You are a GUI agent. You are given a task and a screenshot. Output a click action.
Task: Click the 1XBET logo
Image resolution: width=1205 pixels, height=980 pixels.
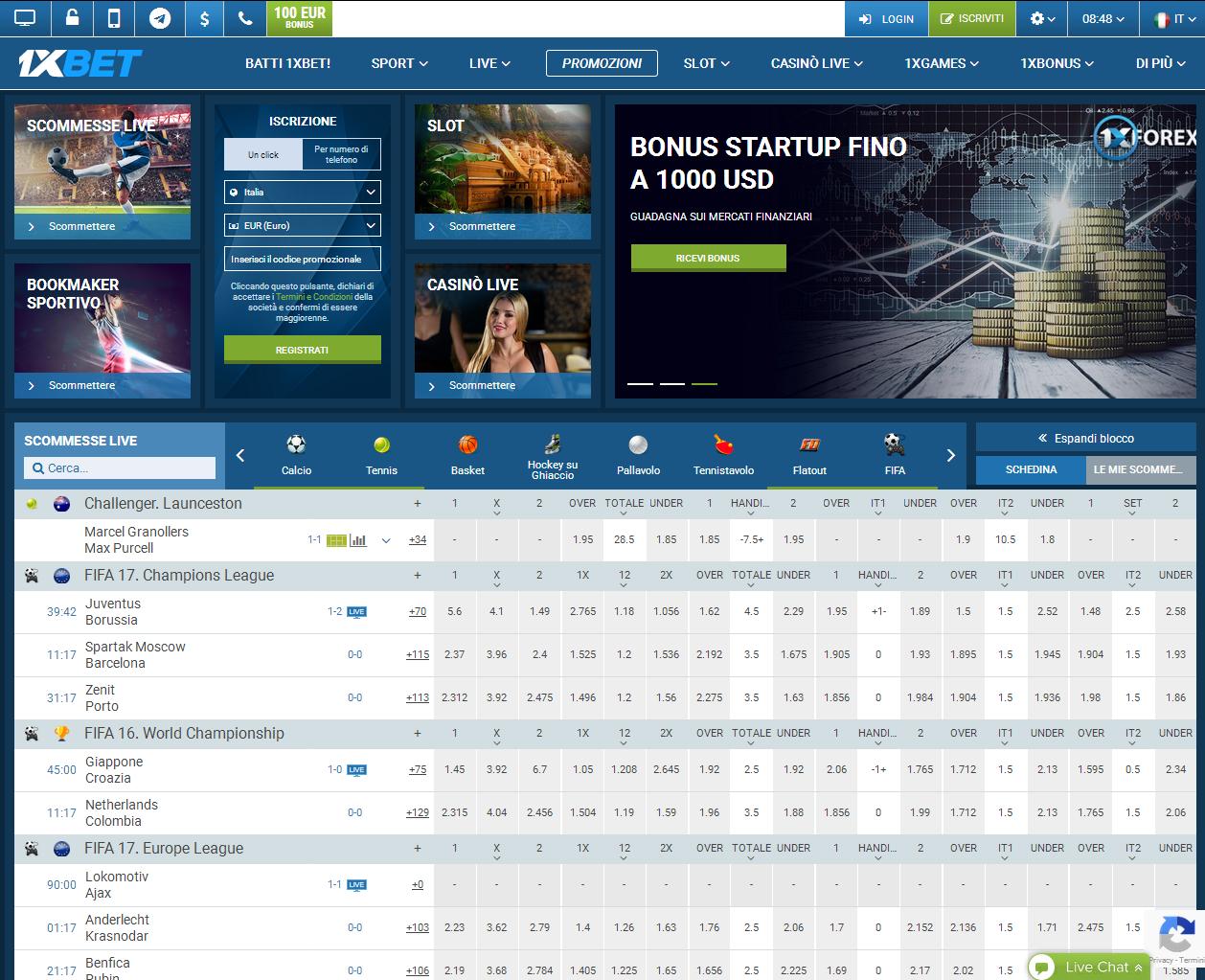80,63
